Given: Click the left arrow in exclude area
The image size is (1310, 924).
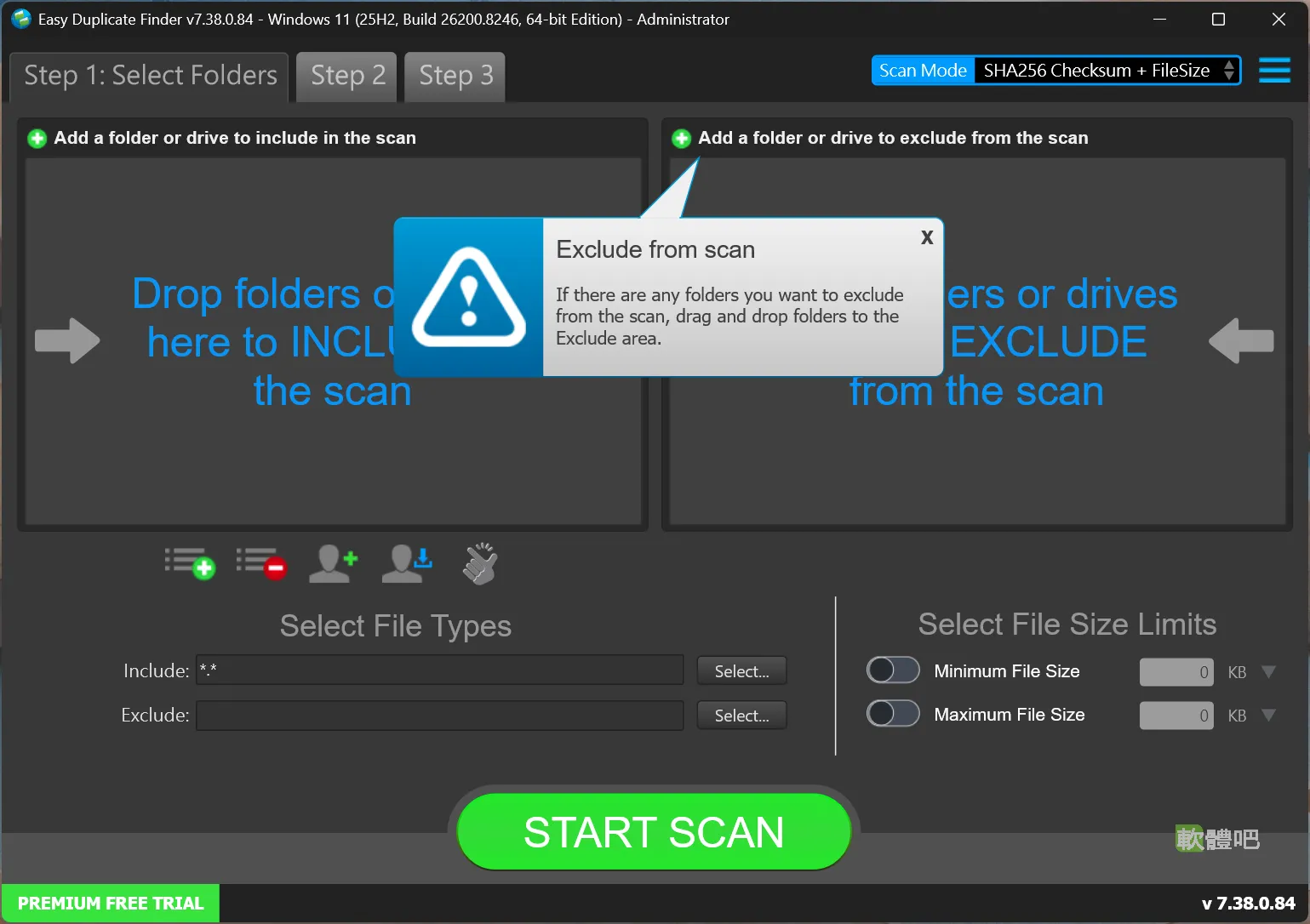Looking at the screenshot, I should pos(1241,340).
